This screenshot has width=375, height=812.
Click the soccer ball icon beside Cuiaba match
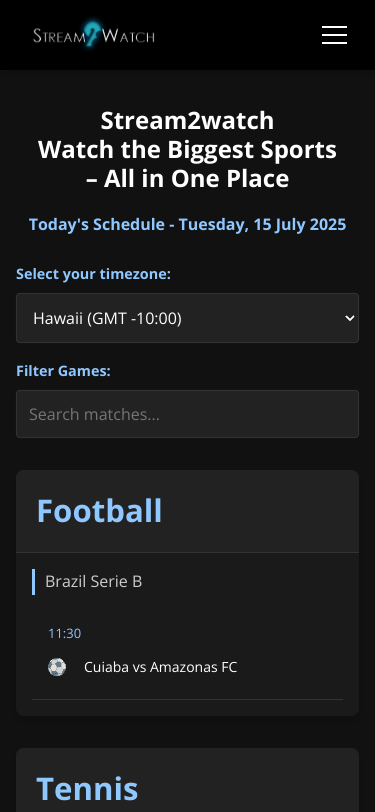click(57, 667)
